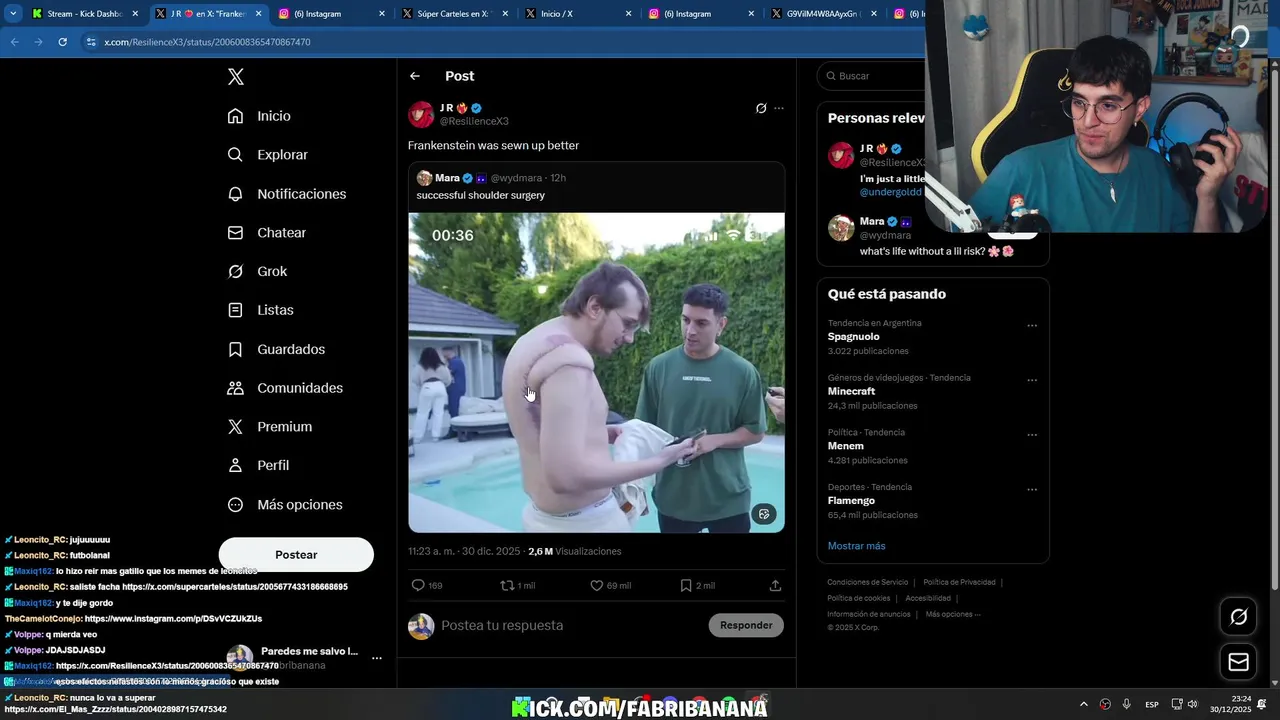Click the Grok image icon on video

764,514
